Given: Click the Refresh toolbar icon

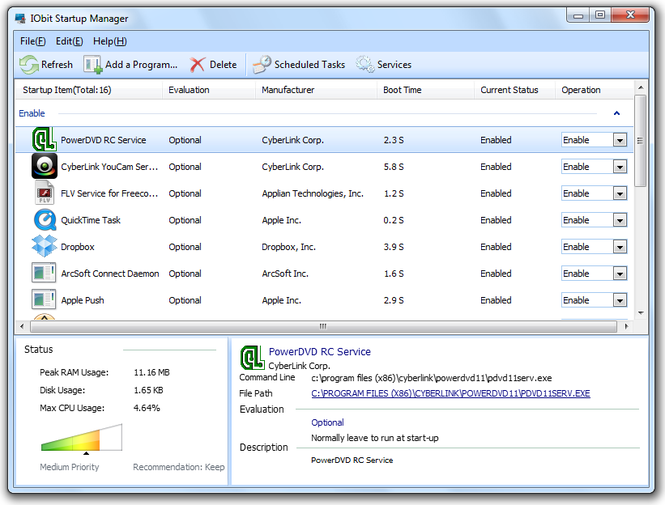Looking at the screenshot, I should [29, 65].
